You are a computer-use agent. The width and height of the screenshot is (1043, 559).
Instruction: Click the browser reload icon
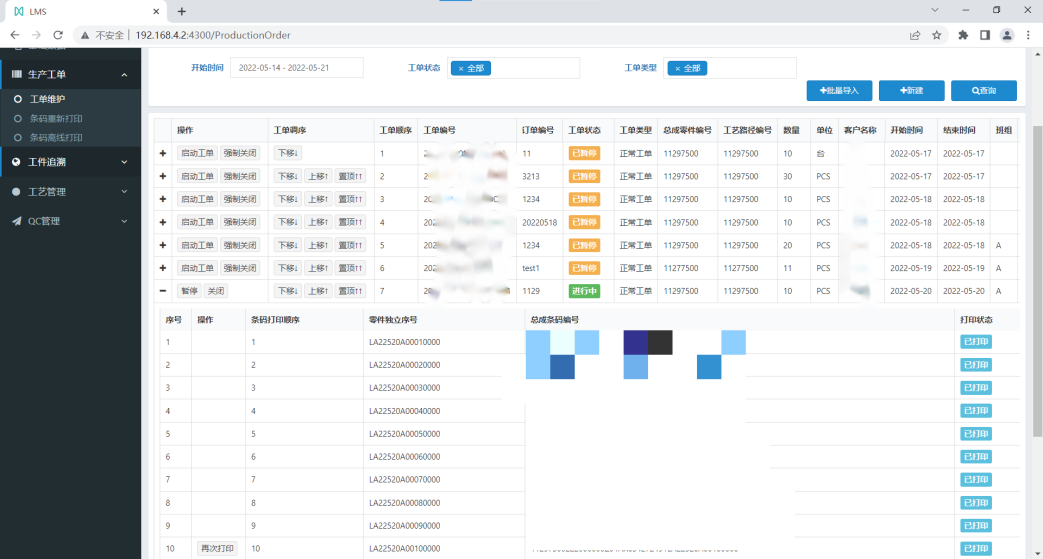58,35
